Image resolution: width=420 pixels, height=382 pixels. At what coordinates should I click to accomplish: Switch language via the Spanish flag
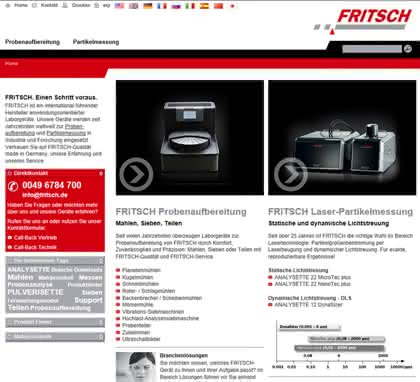pos(204,6)
